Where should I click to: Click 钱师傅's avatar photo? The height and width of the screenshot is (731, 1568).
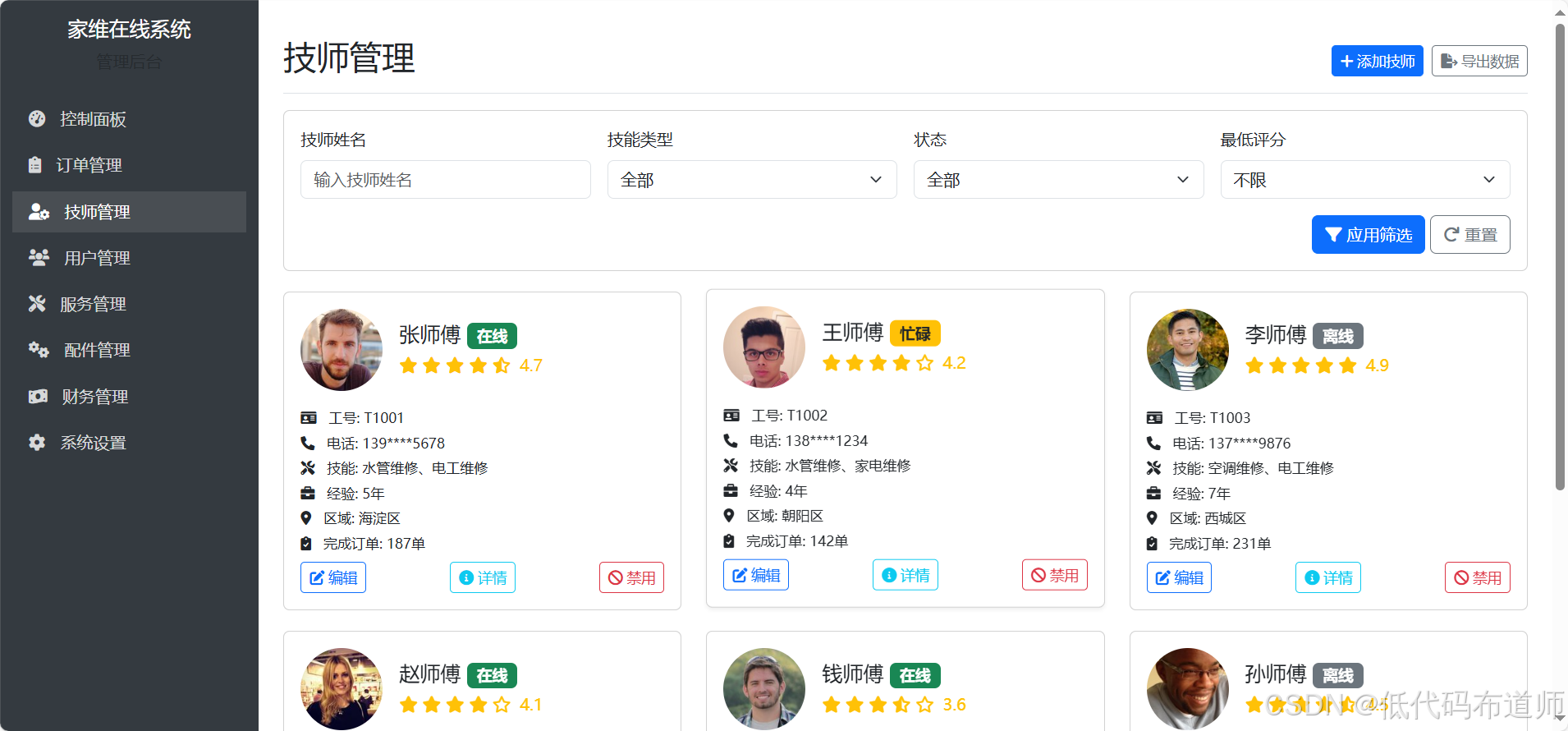(764, 689)
